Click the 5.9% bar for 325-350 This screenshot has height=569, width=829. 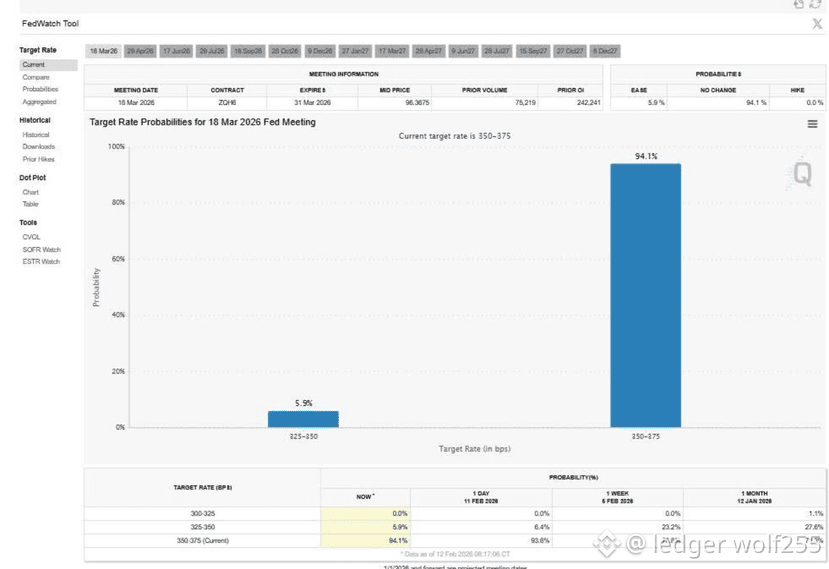[x=303, y=419]
